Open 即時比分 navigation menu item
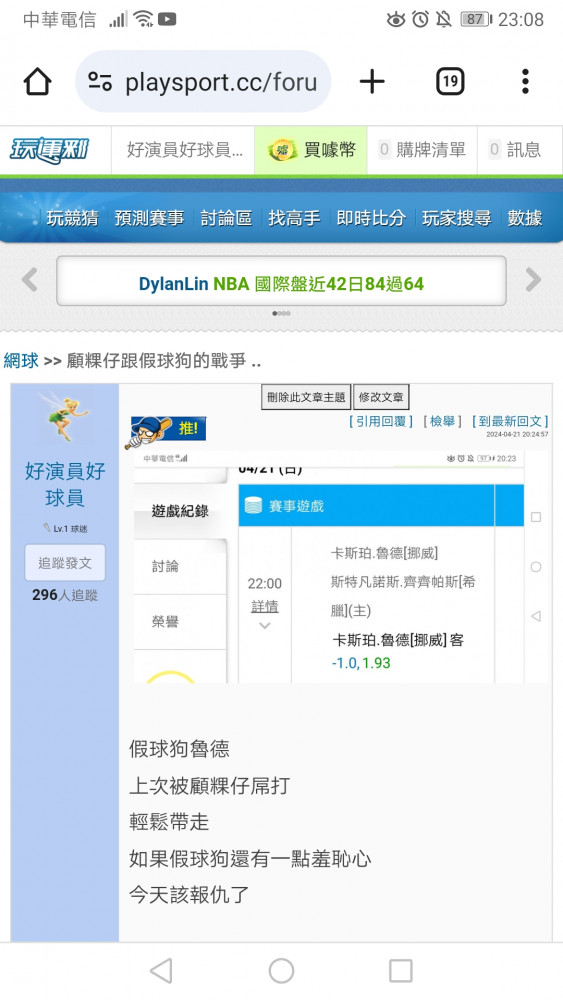The image size is (563, 1000). pos(371,218)
